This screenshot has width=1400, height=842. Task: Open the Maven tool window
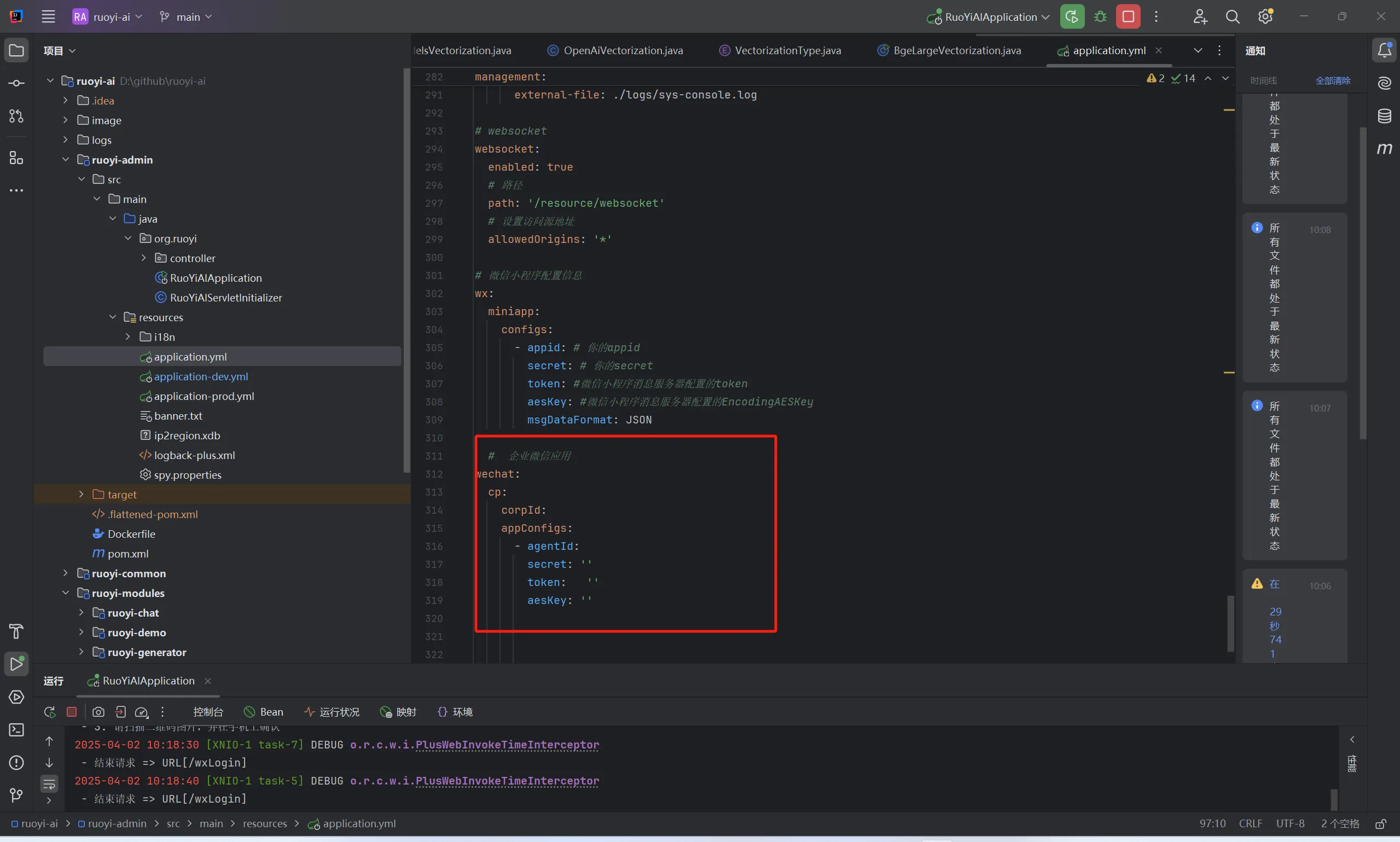[1384, 149]
